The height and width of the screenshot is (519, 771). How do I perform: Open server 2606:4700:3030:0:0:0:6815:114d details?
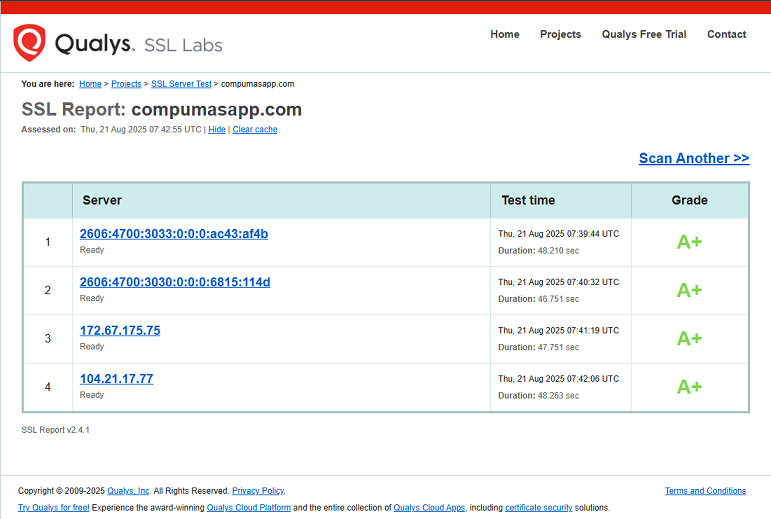tap(175, 282)
